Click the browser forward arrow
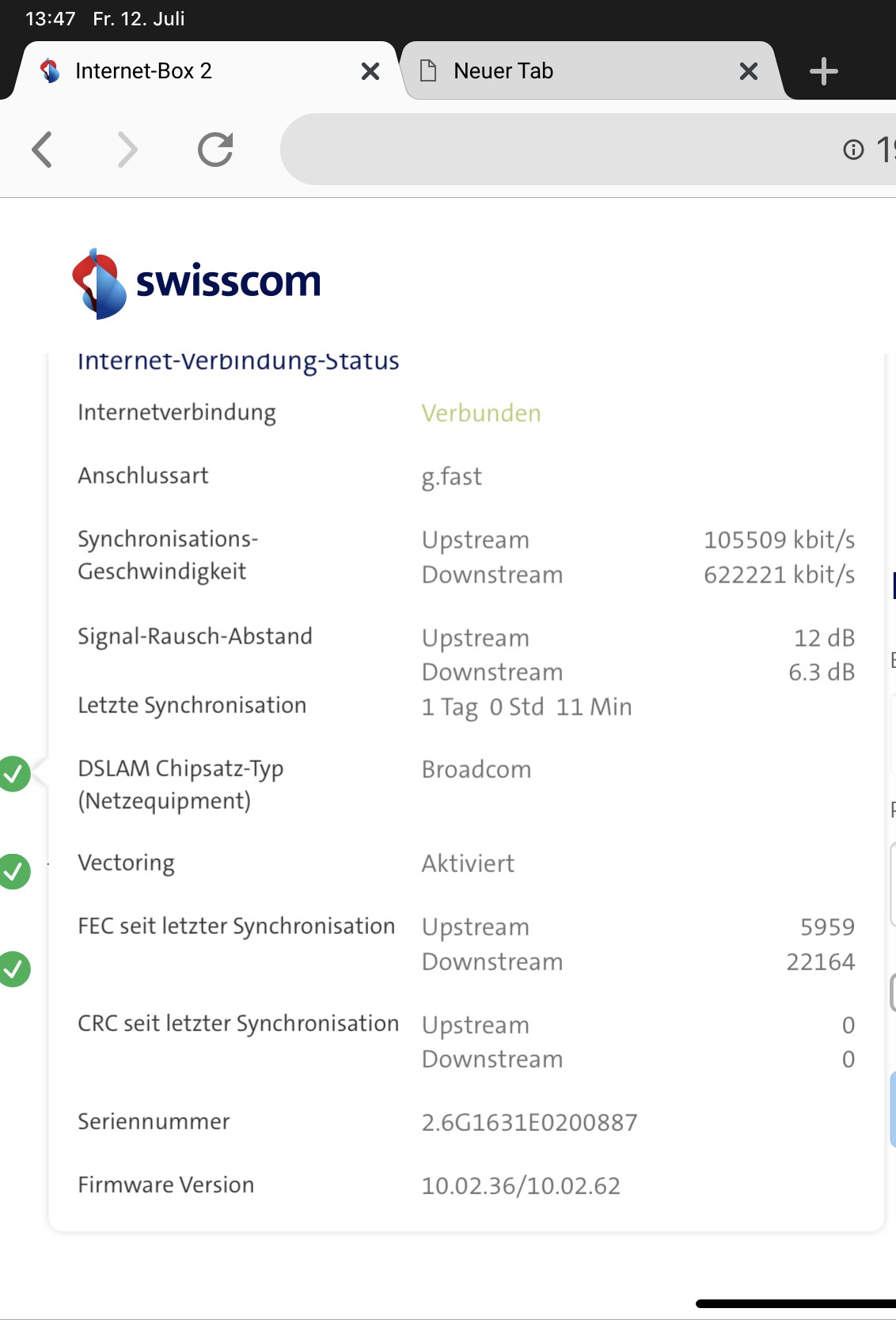 (127, 150)
